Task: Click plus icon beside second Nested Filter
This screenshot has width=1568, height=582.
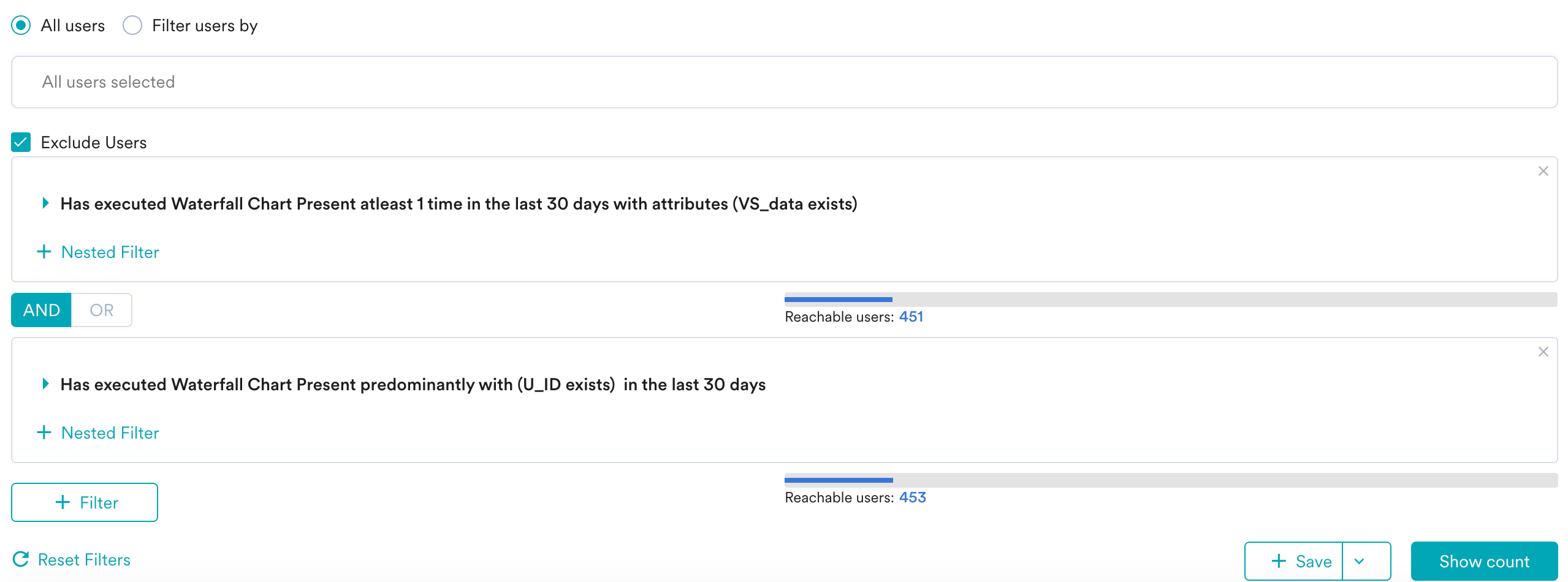Action: click(44, 433)
